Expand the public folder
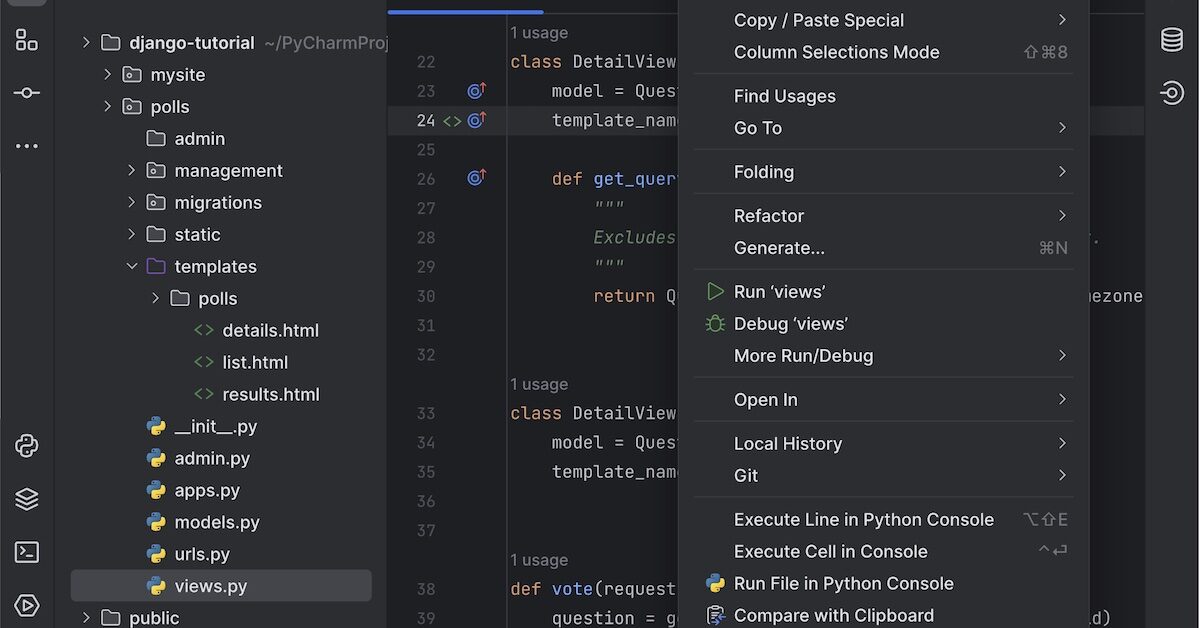The image size is (1200, 628). [x=85, y=618]
